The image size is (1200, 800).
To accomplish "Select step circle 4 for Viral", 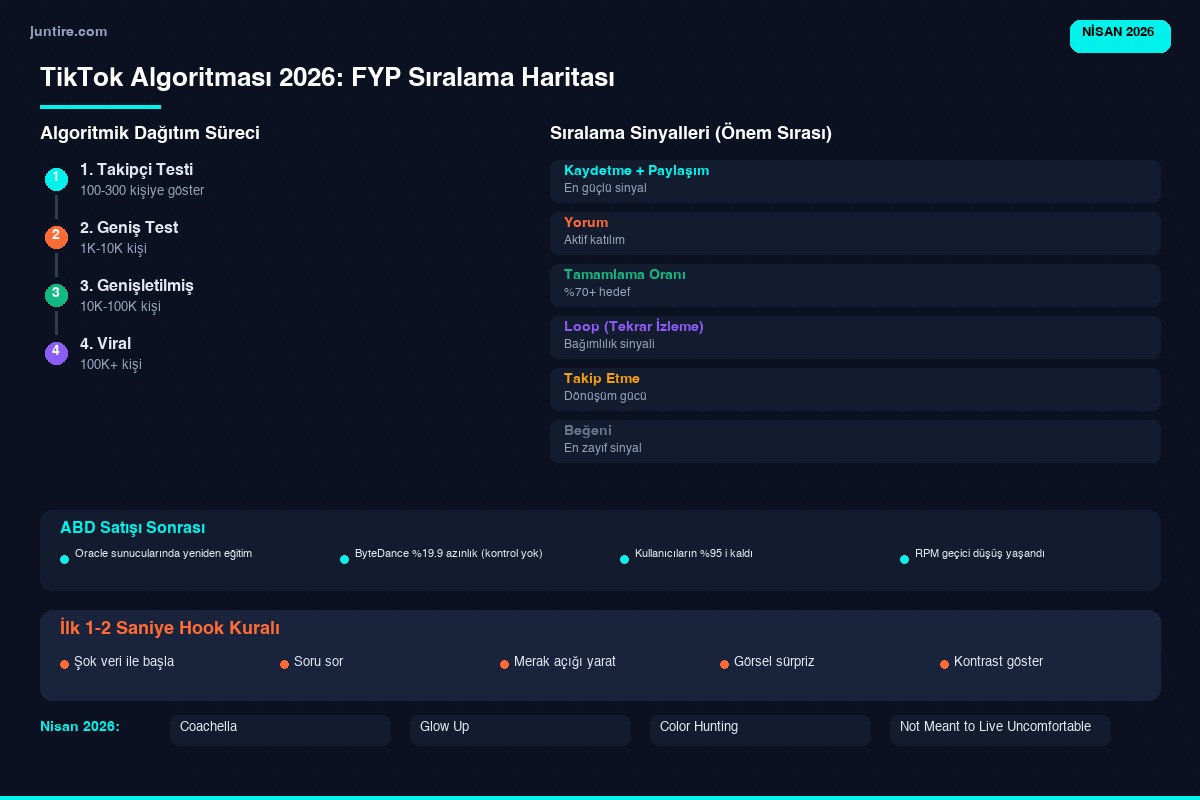I will [x=56, y=353].
